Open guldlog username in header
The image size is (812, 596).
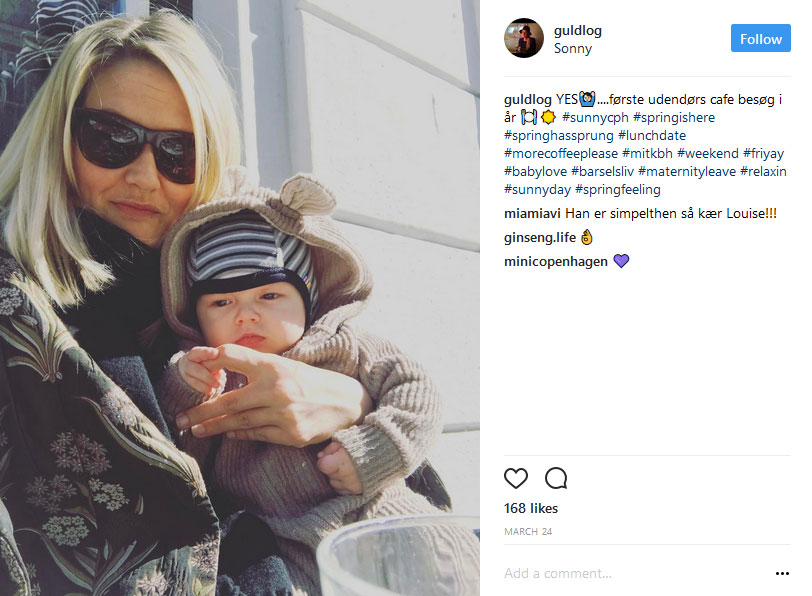tap(577, 31)
